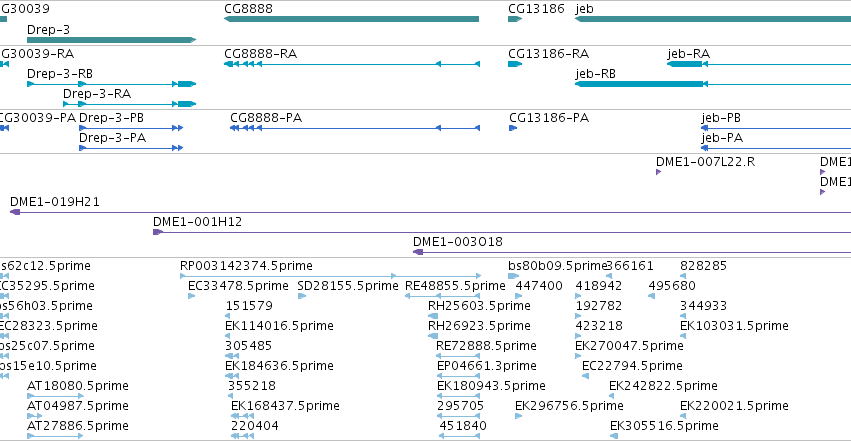
Task: Click the CG13186 gene arrow glyph
Action: (515, 19)
